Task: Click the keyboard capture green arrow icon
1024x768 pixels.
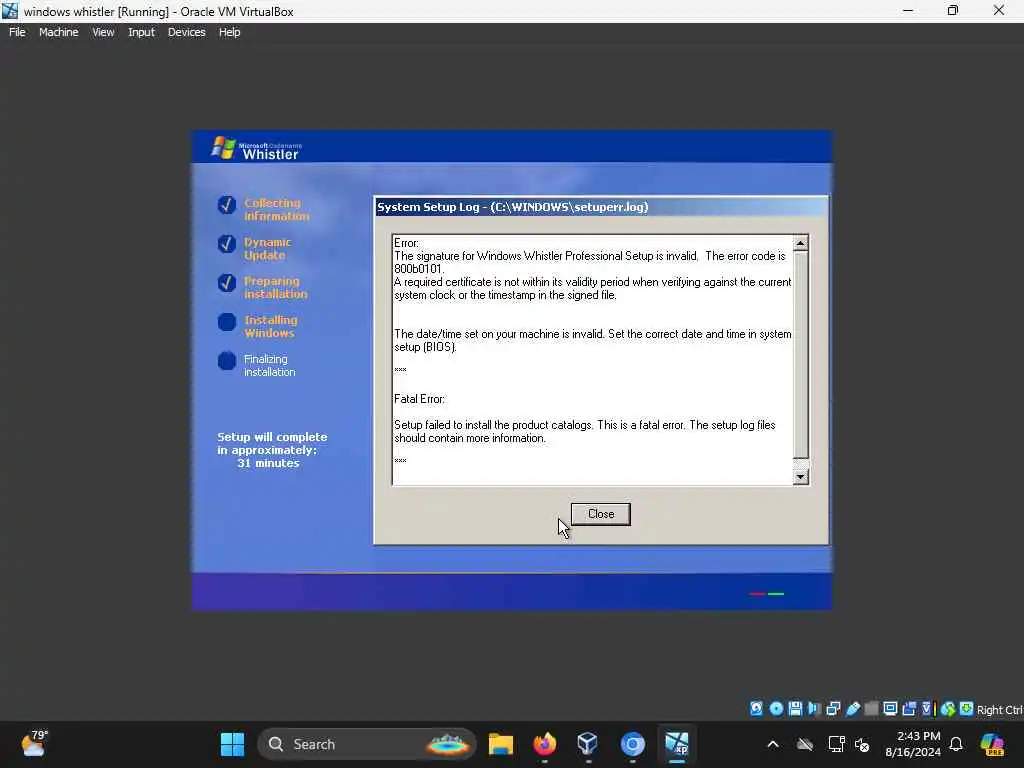Action: click(x=967, y=709)
